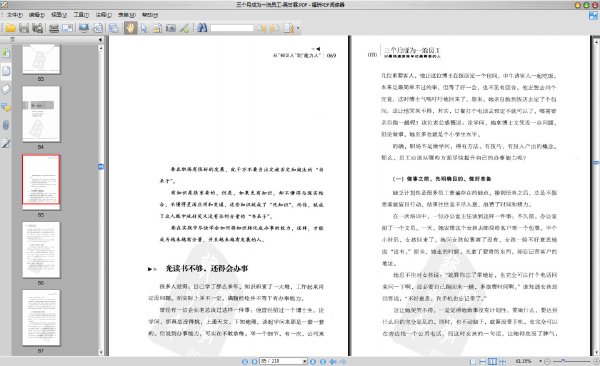Click the binoculars Find icon
This screenshot has height=366, width=600.
(202, 28)
